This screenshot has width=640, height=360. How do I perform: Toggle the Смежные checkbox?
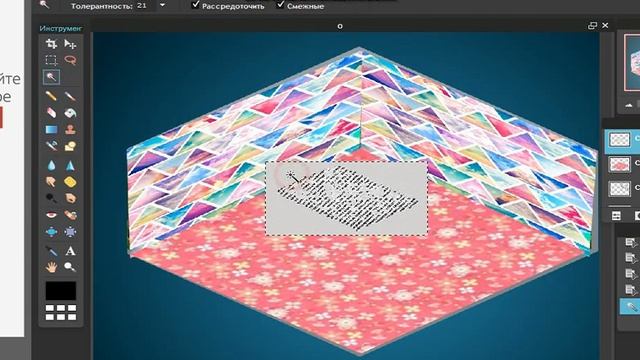(280, 4)
